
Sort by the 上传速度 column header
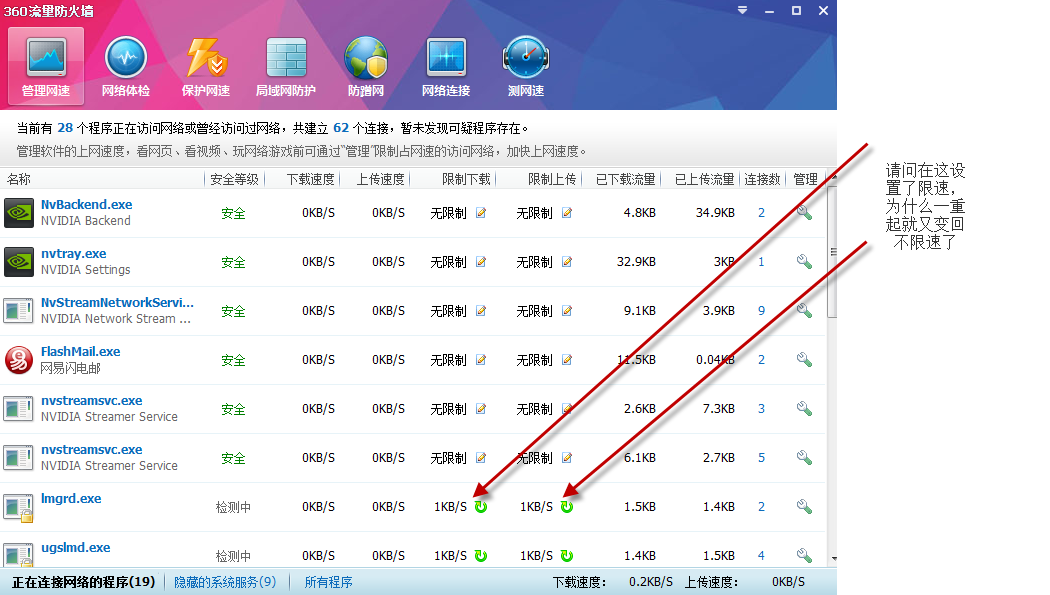tap(380, 179)
